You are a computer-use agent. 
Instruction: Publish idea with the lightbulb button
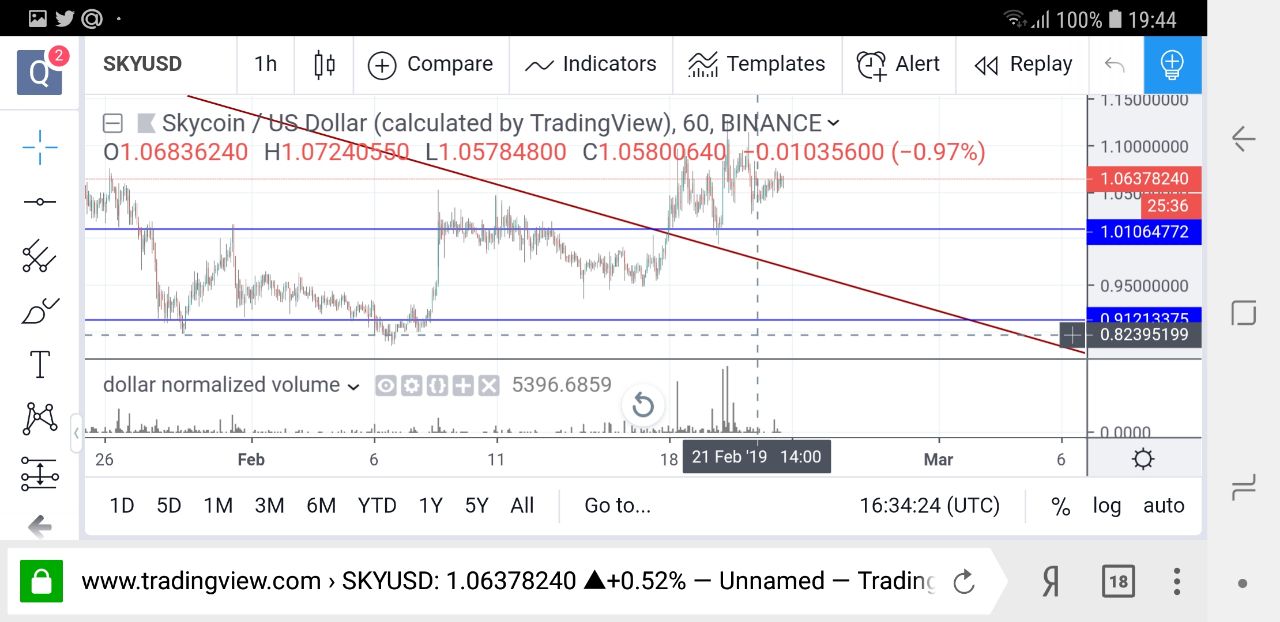tap(1172, 65)
